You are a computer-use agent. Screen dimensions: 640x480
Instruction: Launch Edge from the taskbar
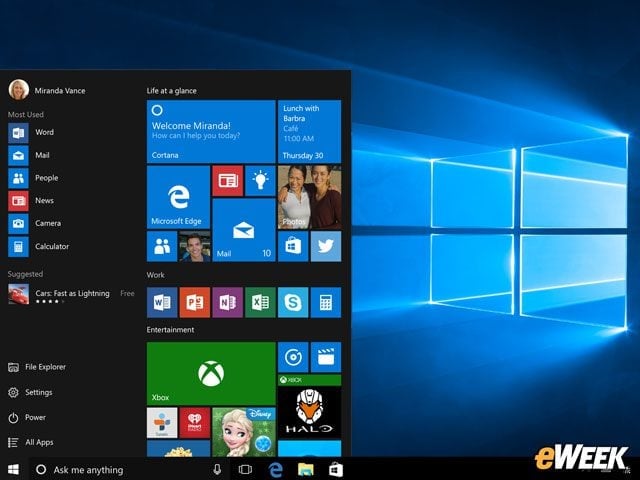click(276, 470)
